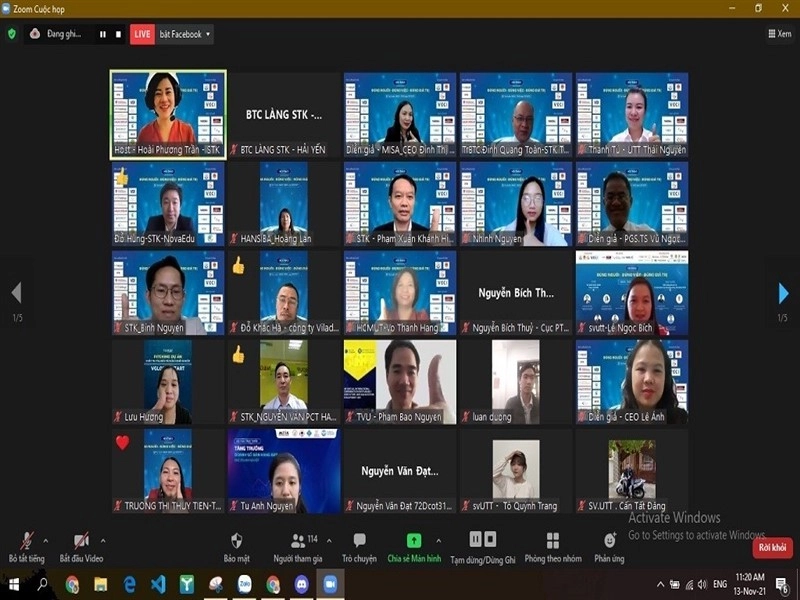Stop the recording from top bar
The height and width of the screenshot is (600, 800).
(118, 34)
